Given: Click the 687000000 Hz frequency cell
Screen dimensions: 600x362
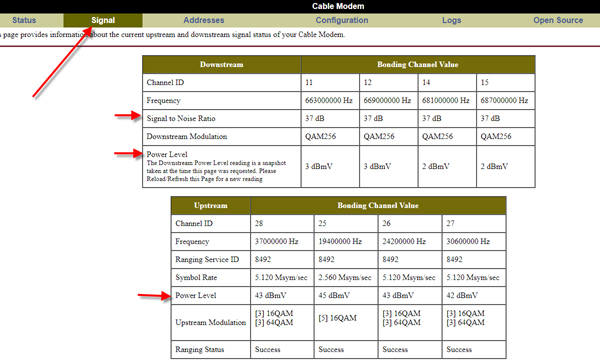Looking at the screenshot, I should tap(506, 100).
